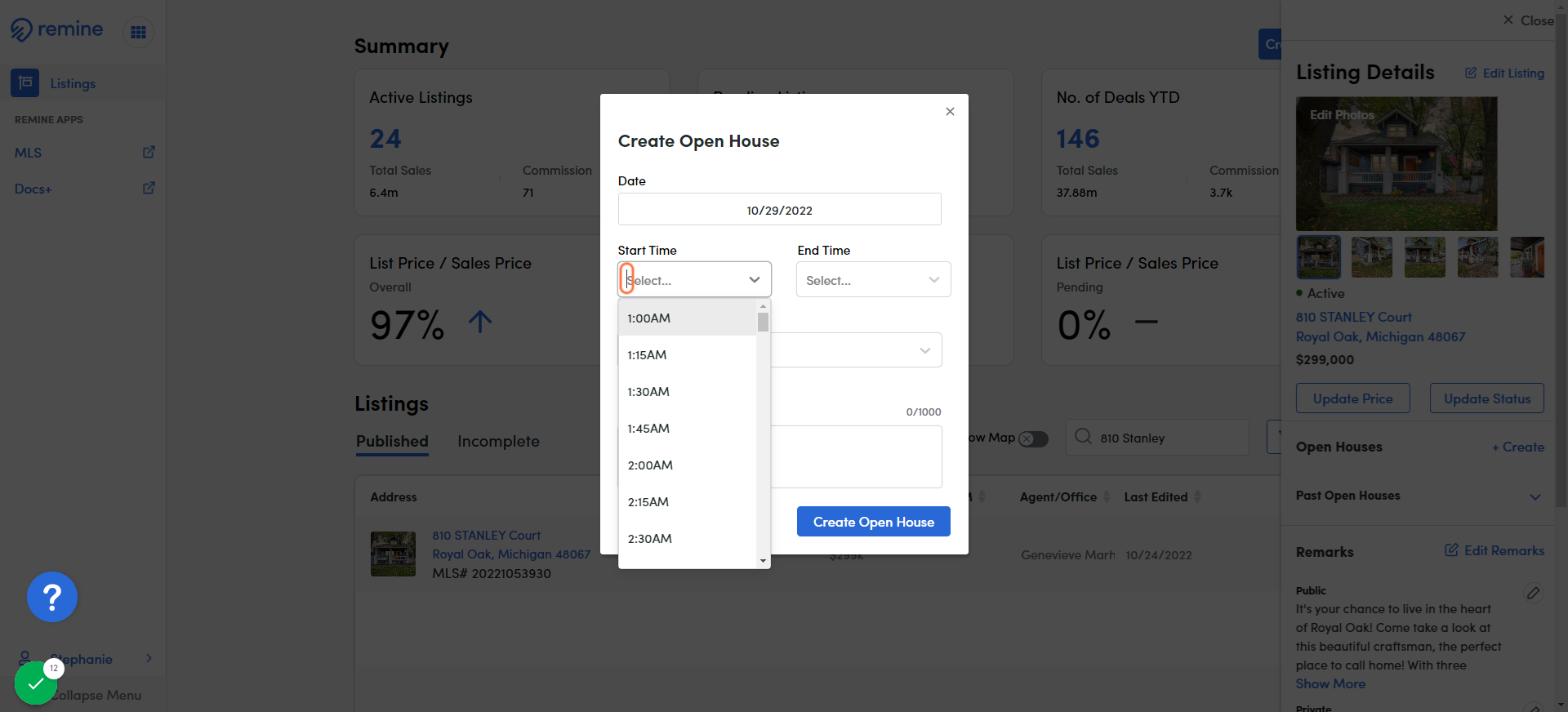Close the Create Open House dialog
Viewport: 1568px width, 712px height.
coord(950,112)
